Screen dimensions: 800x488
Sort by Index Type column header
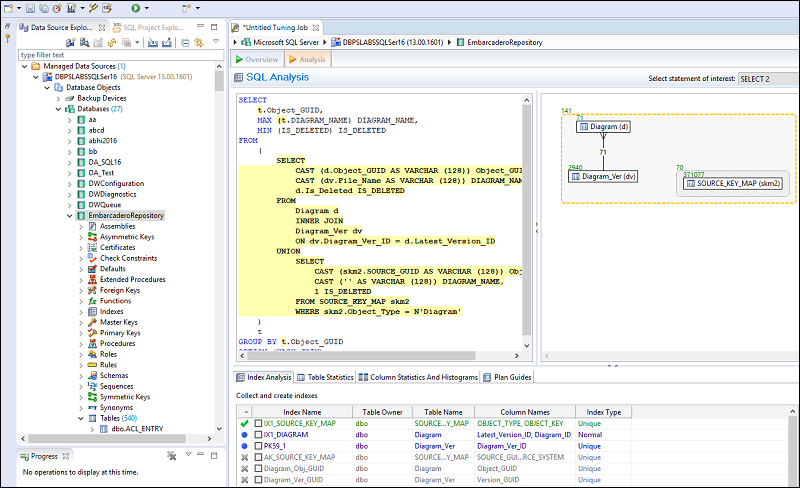(x=604, y=412)
